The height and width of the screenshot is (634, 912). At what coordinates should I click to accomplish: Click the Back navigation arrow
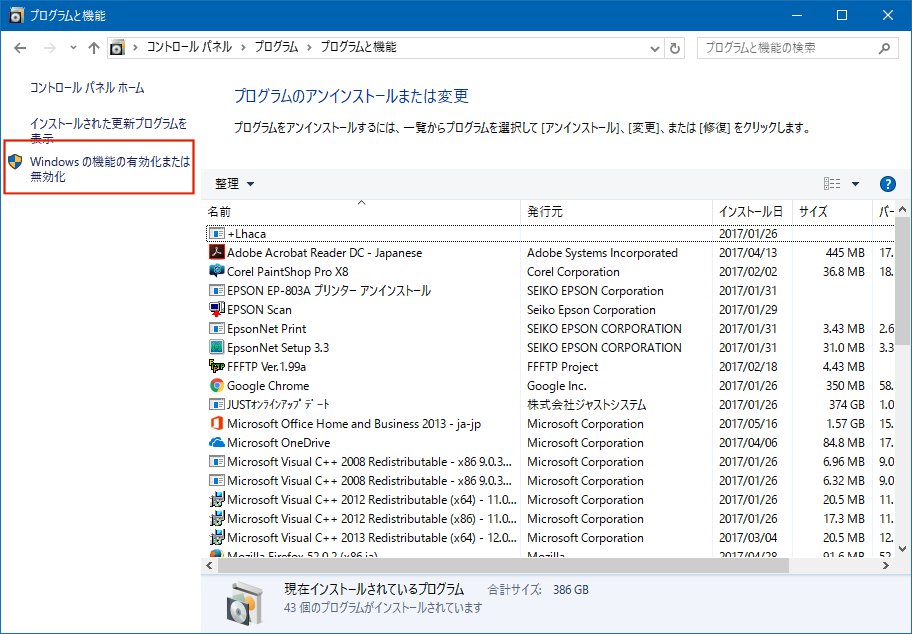(x=20, y=48)
